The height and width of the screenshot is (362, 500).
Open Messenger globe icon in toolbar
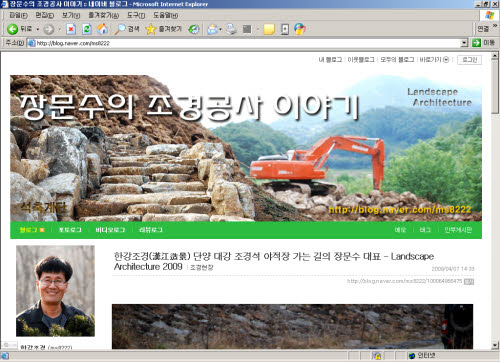coord(300,29)
